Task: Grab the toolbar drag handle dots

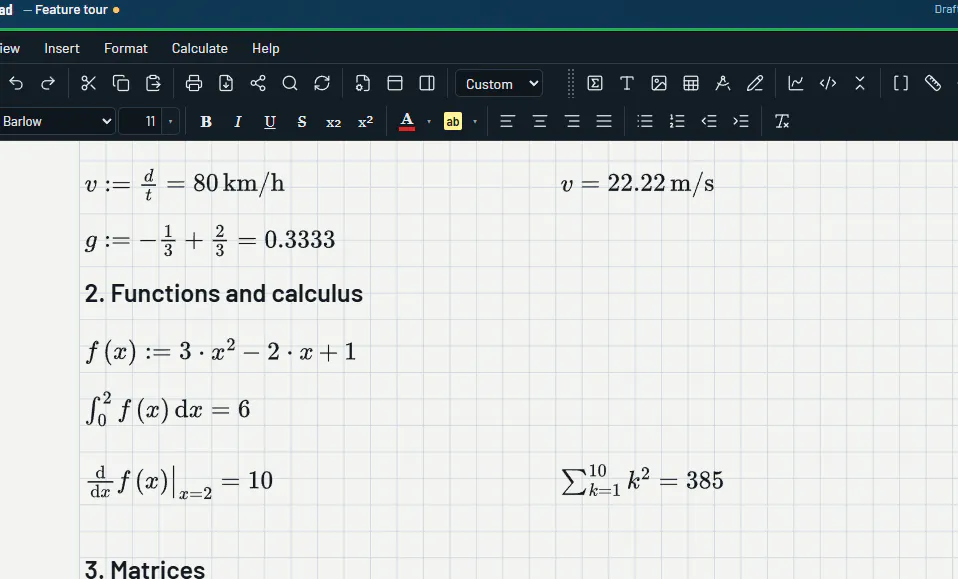Action: [x=571, y=84]
